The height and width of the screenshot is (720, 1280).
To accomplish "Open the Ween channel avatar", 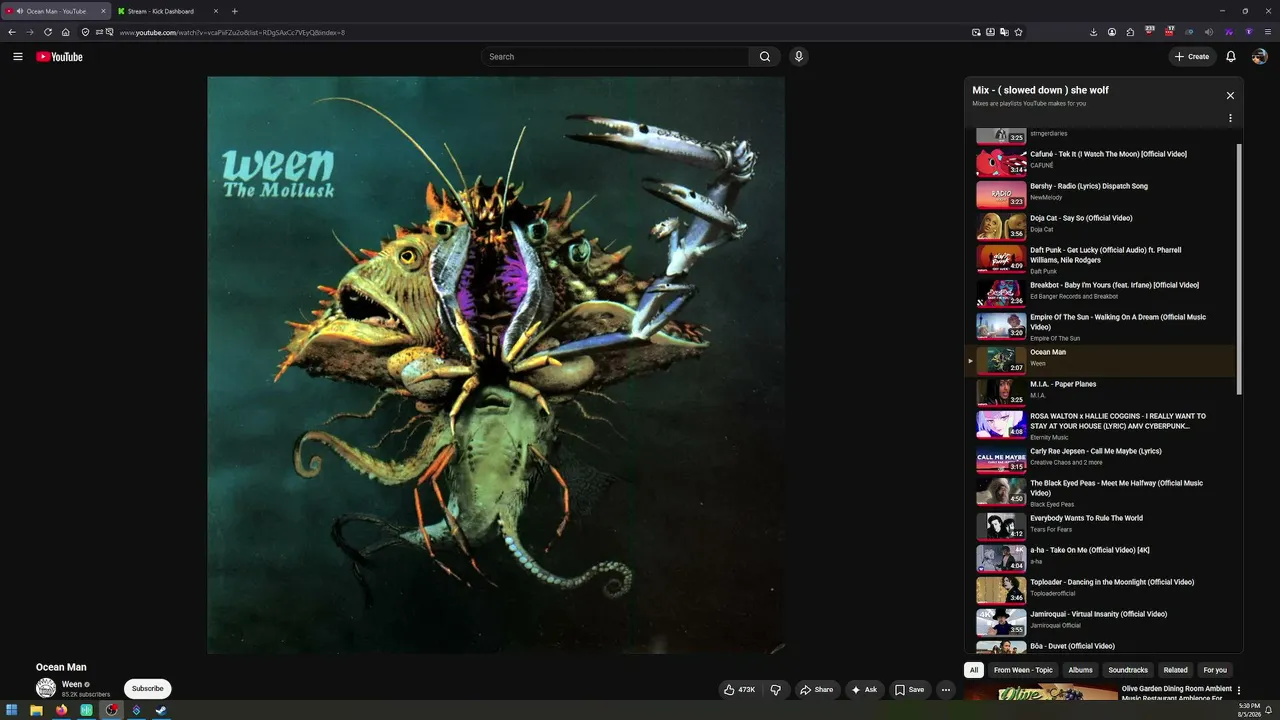I will tap(46, 688).
